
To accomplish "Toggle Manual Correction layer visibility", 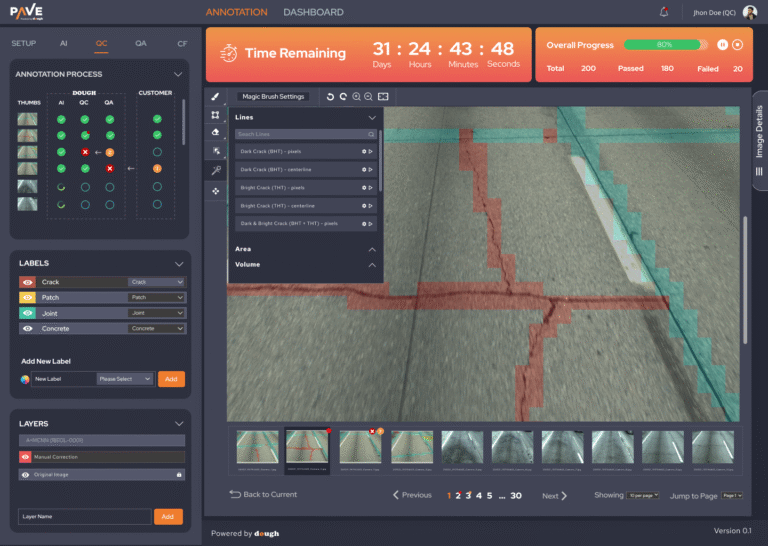I will point(27,457).
